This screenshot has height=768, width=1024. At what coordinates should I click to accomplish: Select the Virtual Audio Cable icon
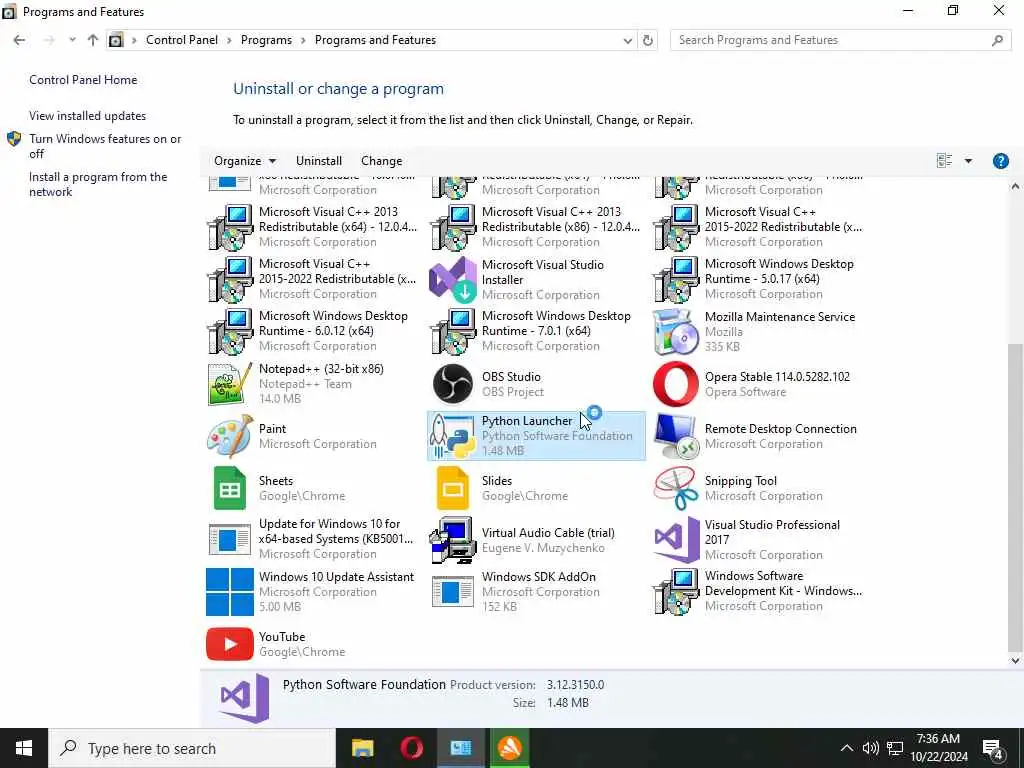tap(453, 540)
